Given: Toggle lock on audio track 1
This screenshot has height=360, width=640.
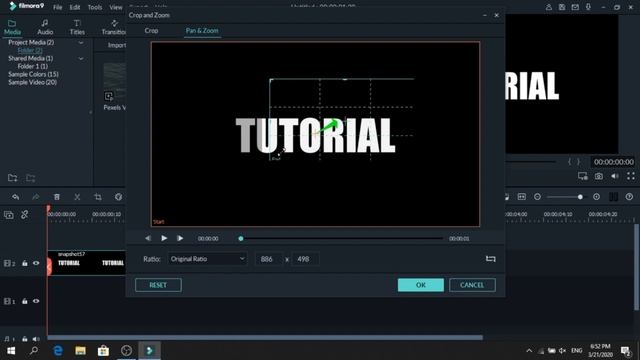Looking at the screenshot, I should [x=24, y=339].
